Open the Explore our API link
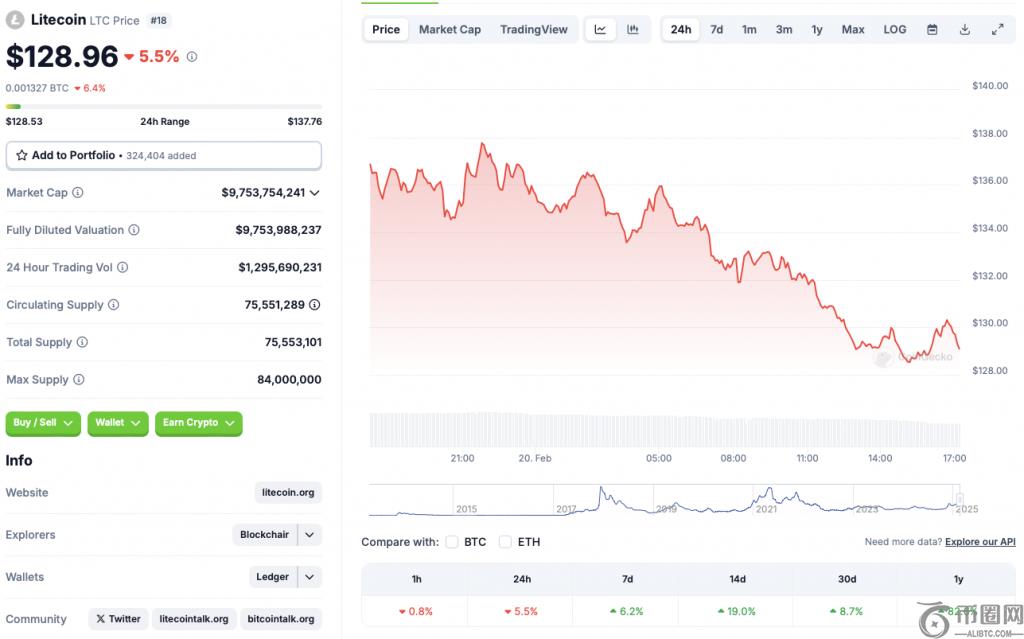Image resolution: width=1024 pixels, height=639 pixels. click(x=979, y=542)
